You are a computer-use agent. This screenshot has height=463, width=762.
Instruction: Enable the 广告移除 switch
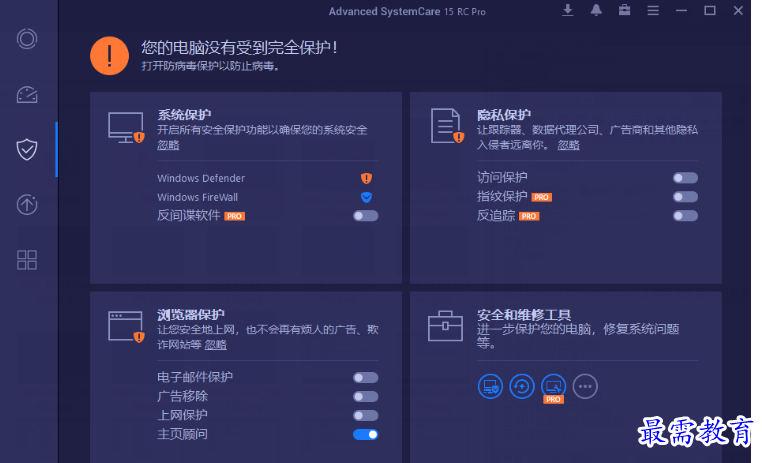365,396
